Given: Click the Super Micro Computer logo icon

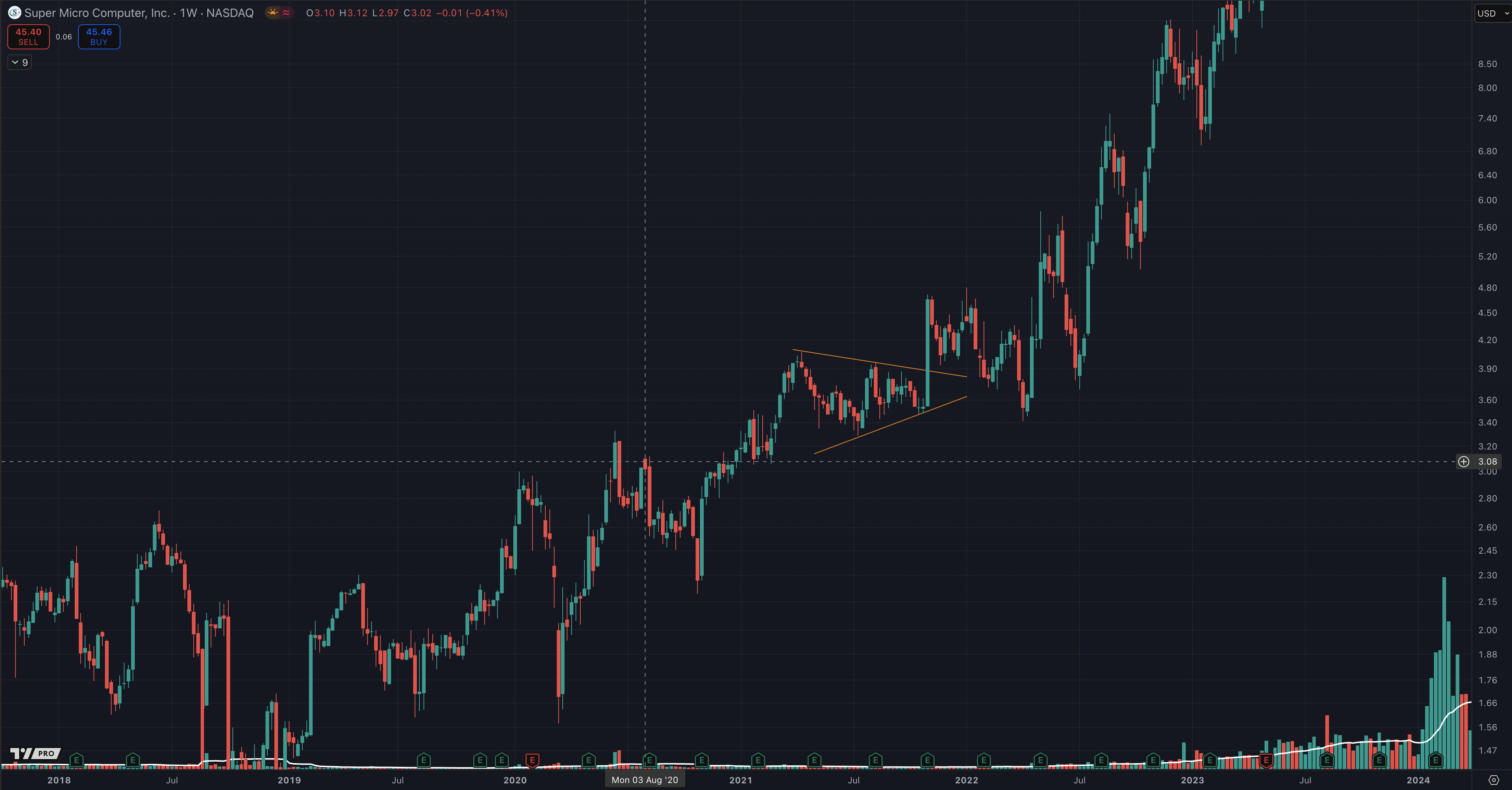Looking at the screenshot, I should (15, 12).
